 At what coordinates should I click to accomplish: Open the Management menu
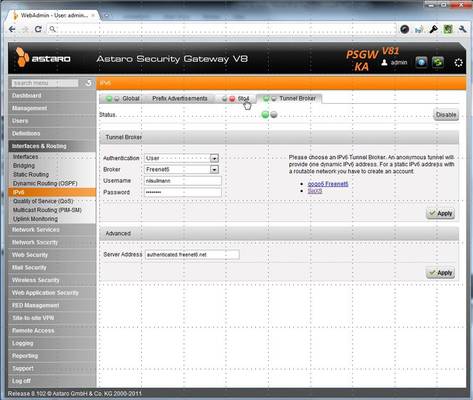pyautogui.click(x=52, y=108)
